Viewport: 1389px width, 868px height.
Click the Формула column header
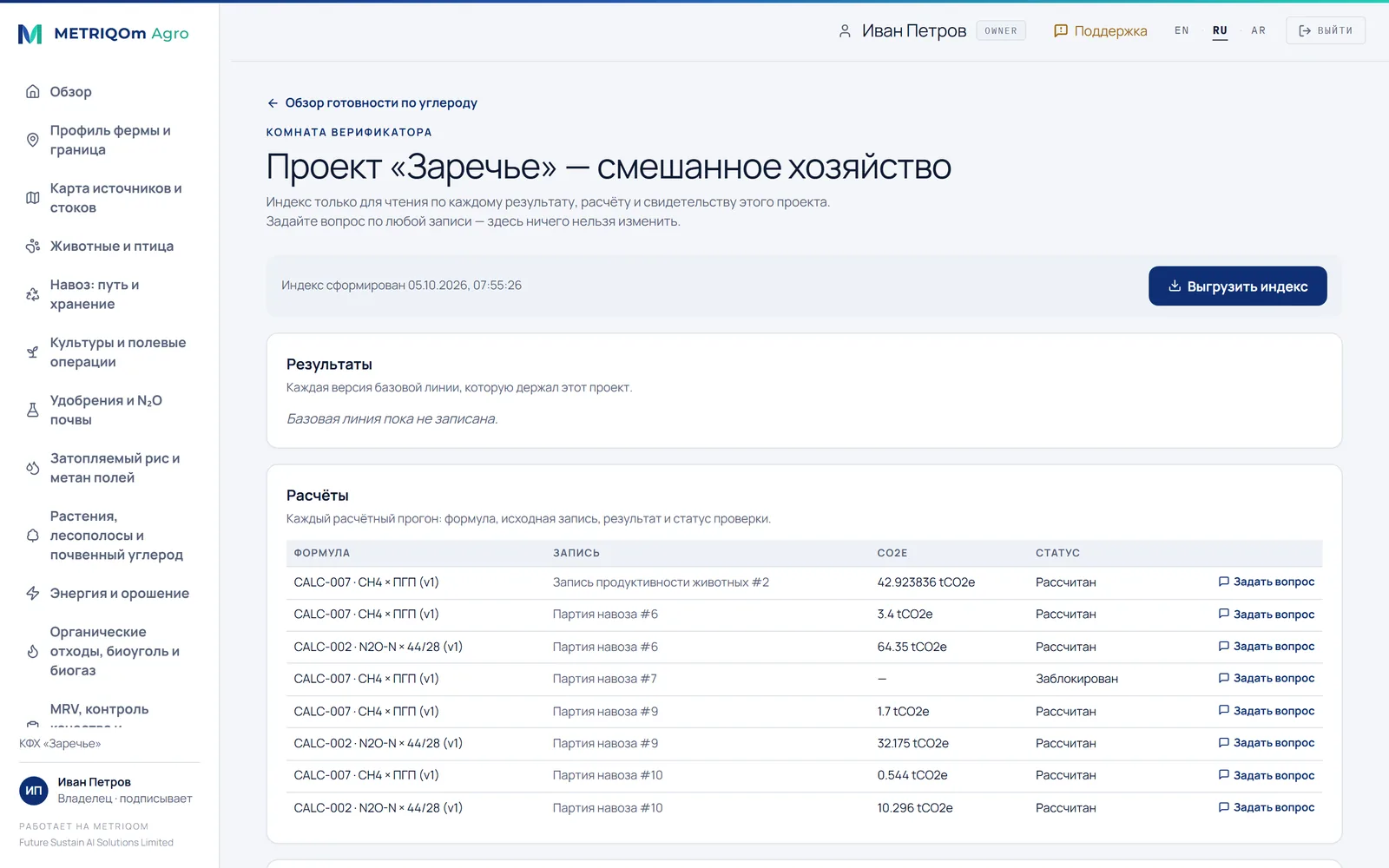pyautogui.click(x=322, y=553)
